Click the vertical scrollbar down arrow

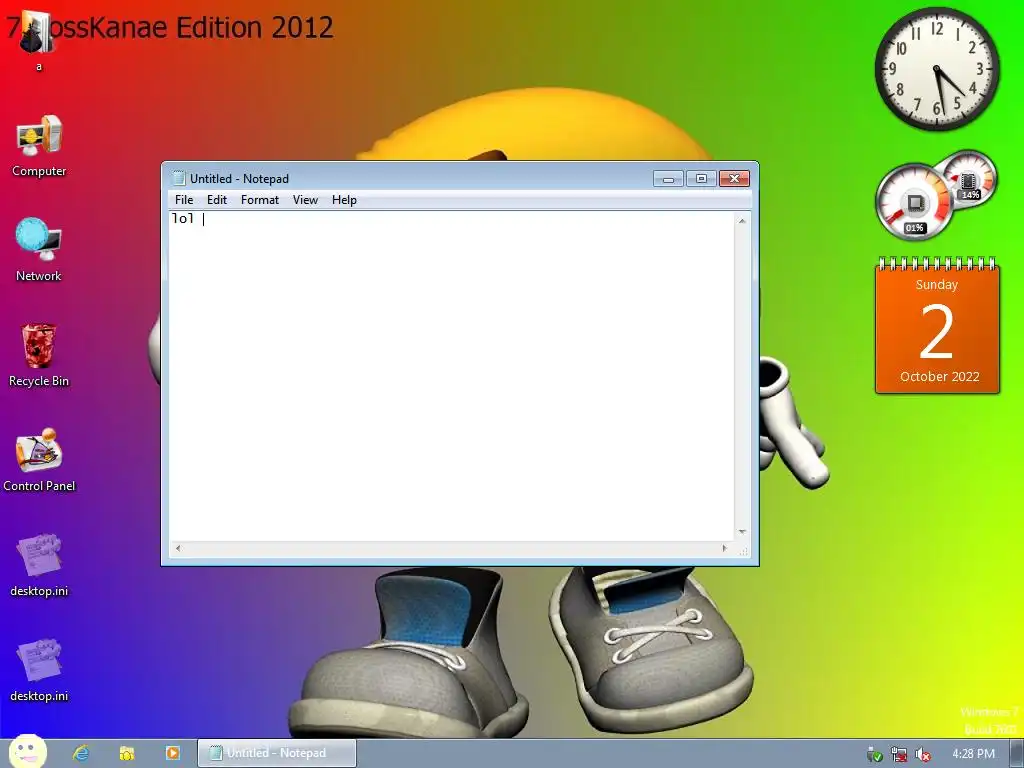click(742, 532)
